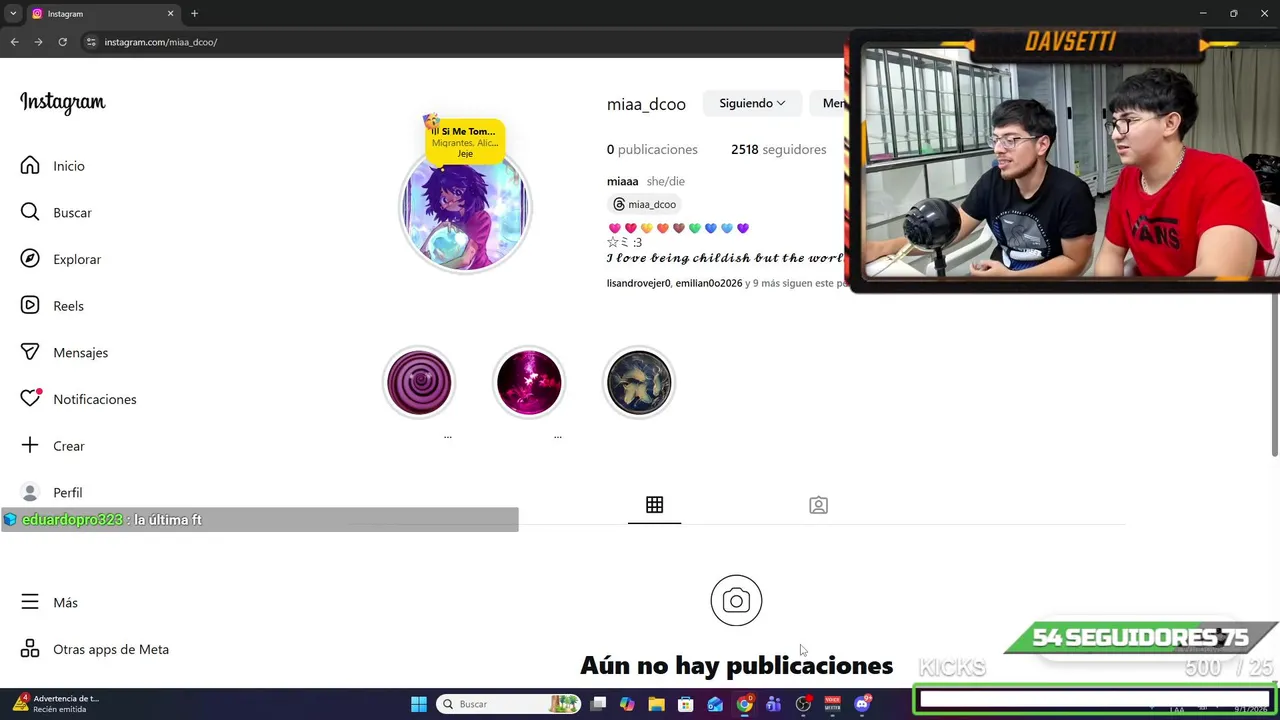Click the miaa_dcoo Threads link
1280x720 pixels.
pyautogui.click(x=644, y=204)
